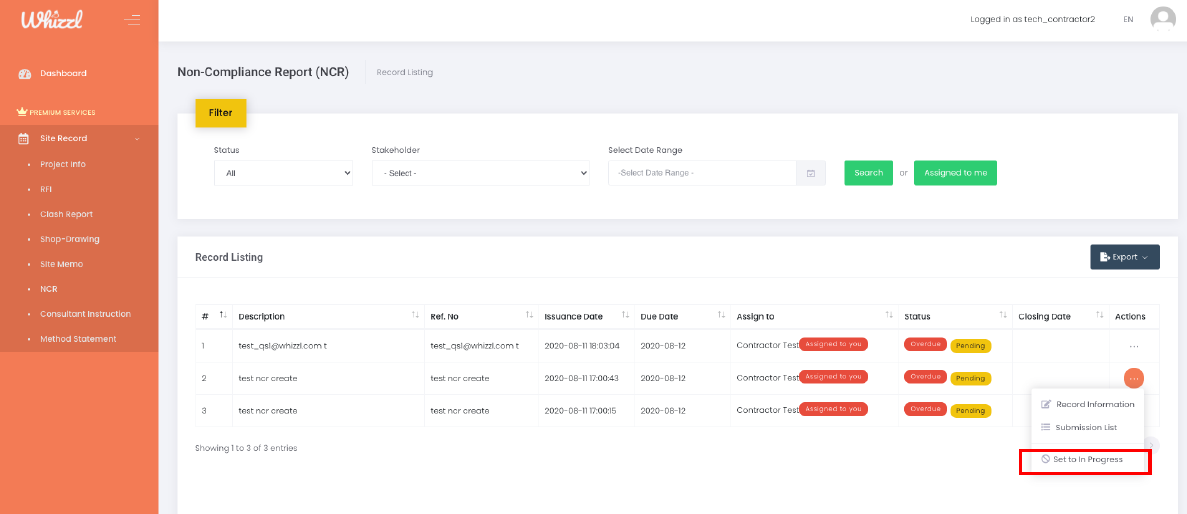This screenshot has width=1187, height=514.
Task: Open the Stakeholder select dropdown
Action: click(481, 173)
